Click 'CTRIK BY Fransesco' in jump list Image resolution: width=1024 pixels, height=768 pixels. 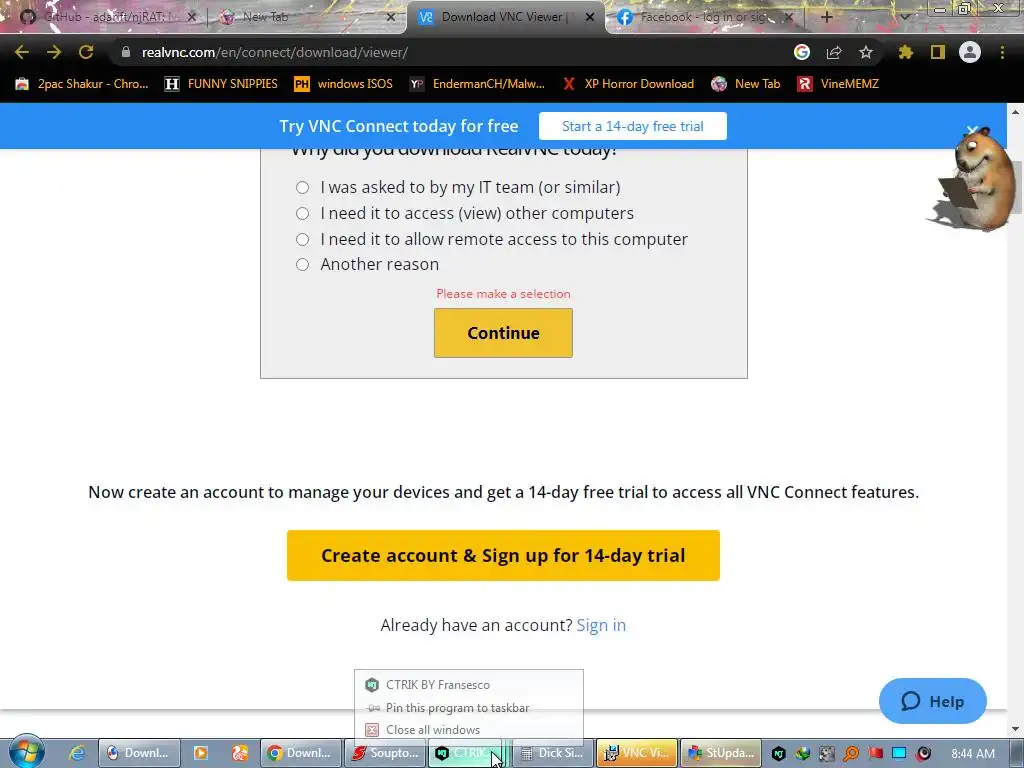(468, 684)
